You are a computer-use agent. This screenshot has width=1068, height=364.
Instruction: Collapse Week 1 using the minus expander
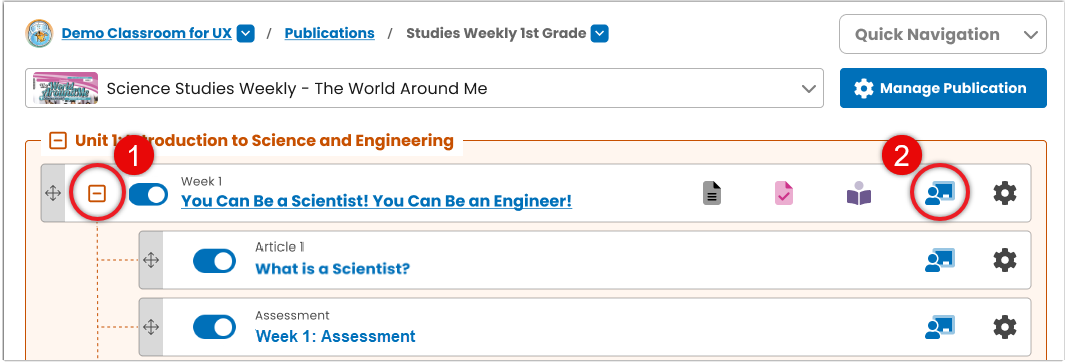click(x=98, y=194)
